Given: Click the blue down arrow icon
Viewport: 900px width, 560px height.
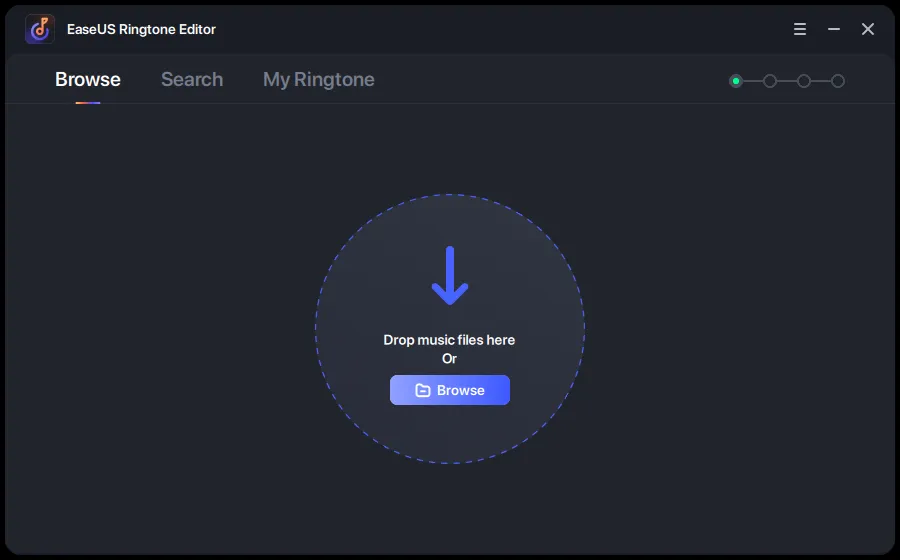Looking at the screenshot, I should click(450, 276).
